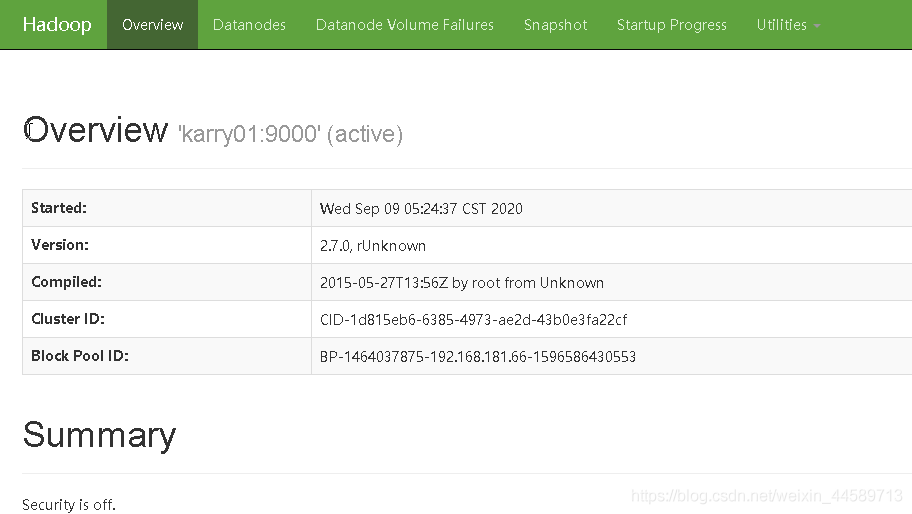Click the Security is off. text
The width and height of the screenshot is (912, 514).
point(69,505)
